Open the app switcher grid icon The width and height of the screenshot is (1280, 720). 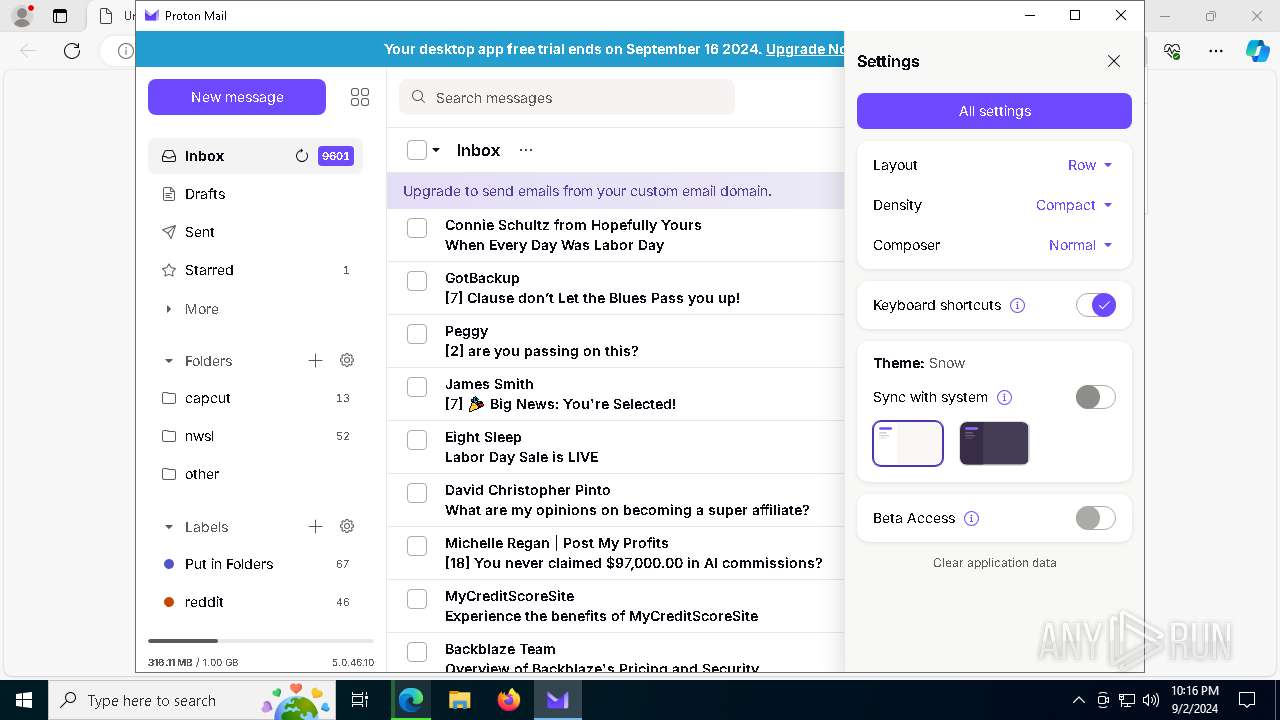coord(360,97)
